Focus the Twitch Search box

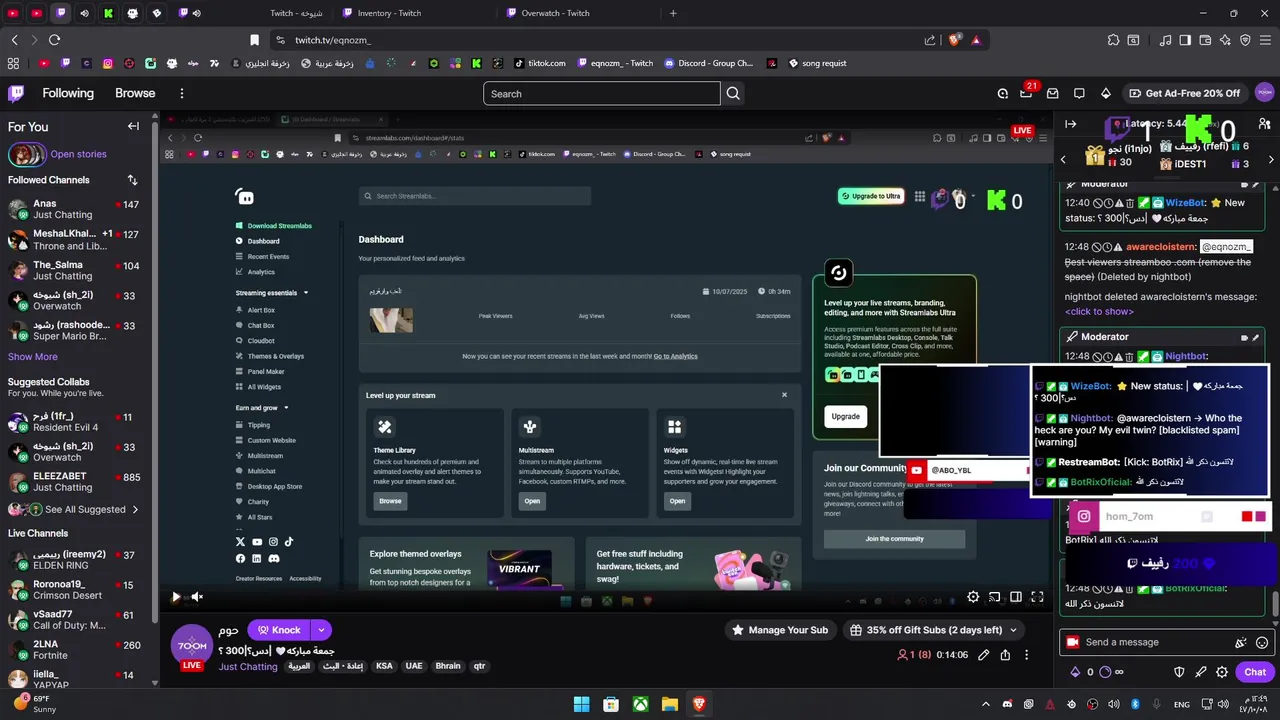[x=602, y=93]
